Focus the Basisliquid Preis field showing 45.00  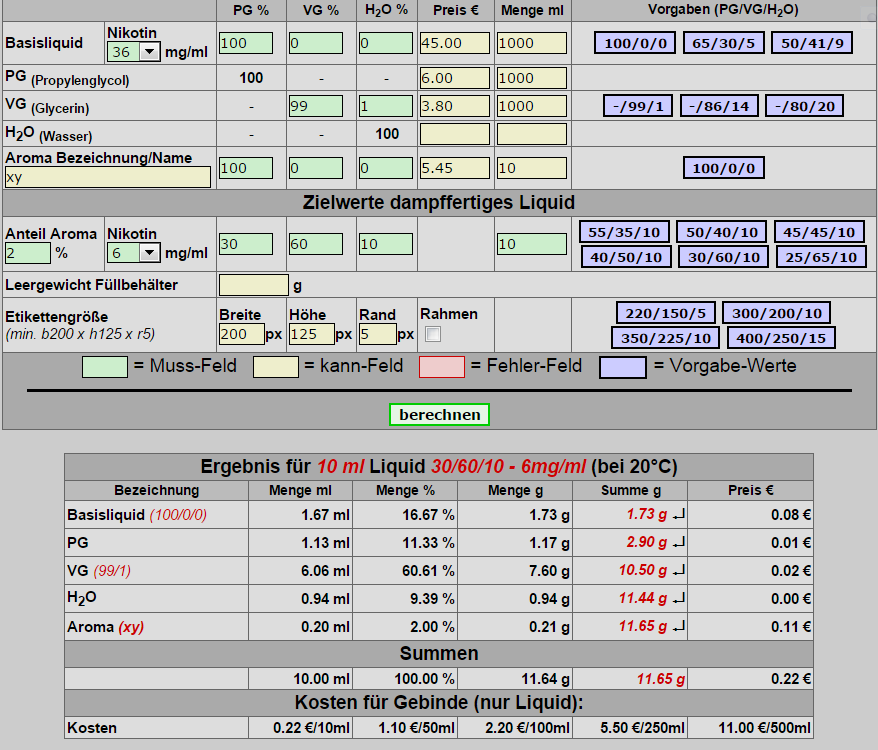click(x=454, y=43)
